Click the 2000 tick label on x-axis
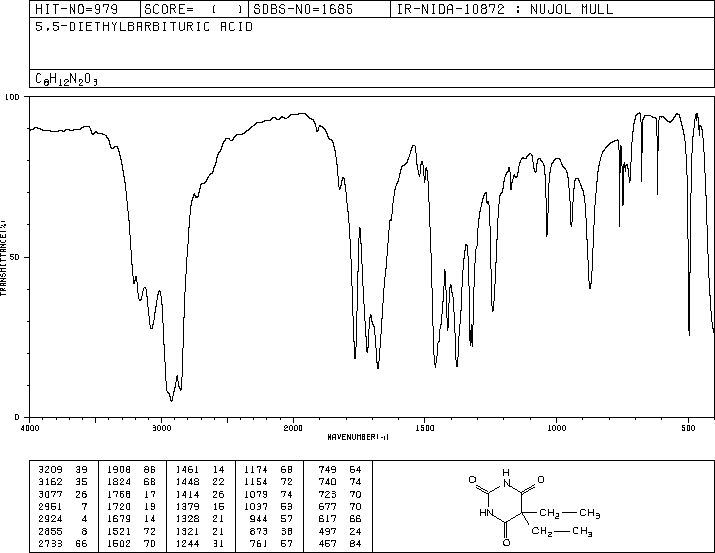Viewport: 715px width, 553px height. 293,428
